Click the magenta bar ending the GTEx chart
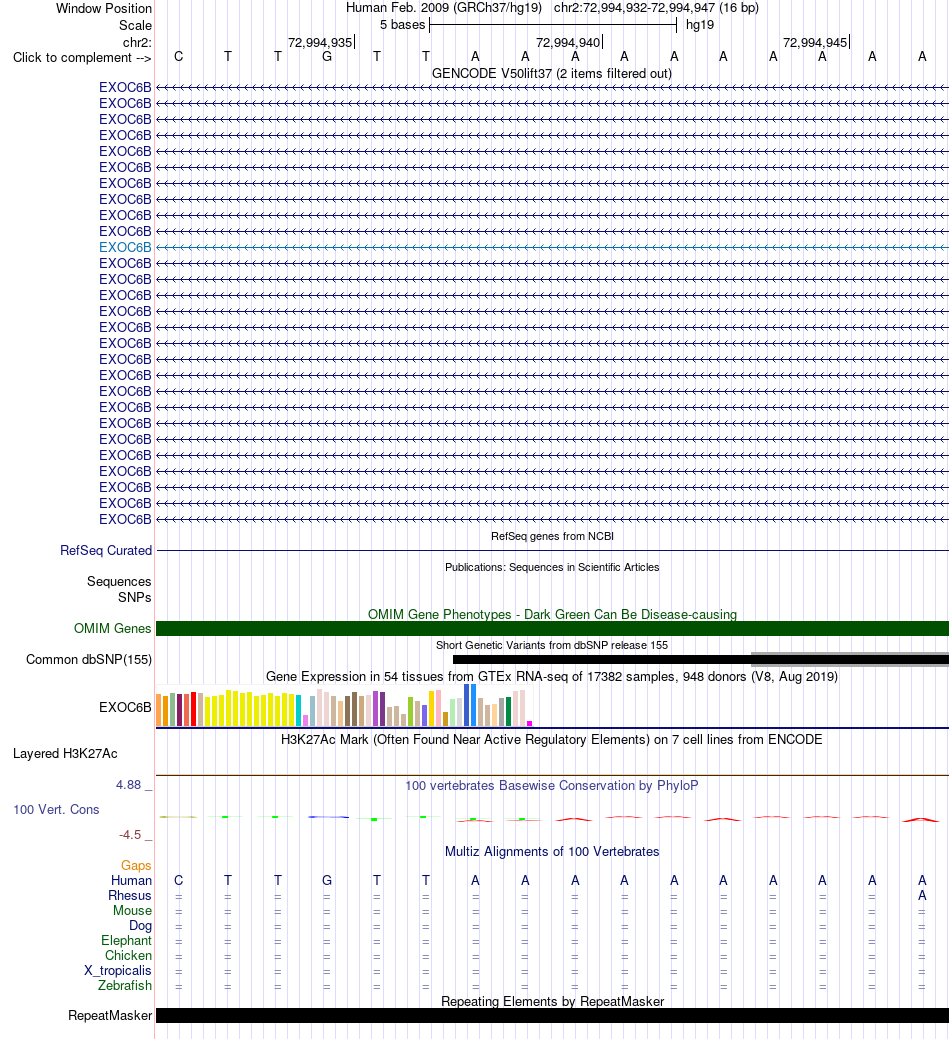This screenshot has width=950, height=1039. [529, 723]
